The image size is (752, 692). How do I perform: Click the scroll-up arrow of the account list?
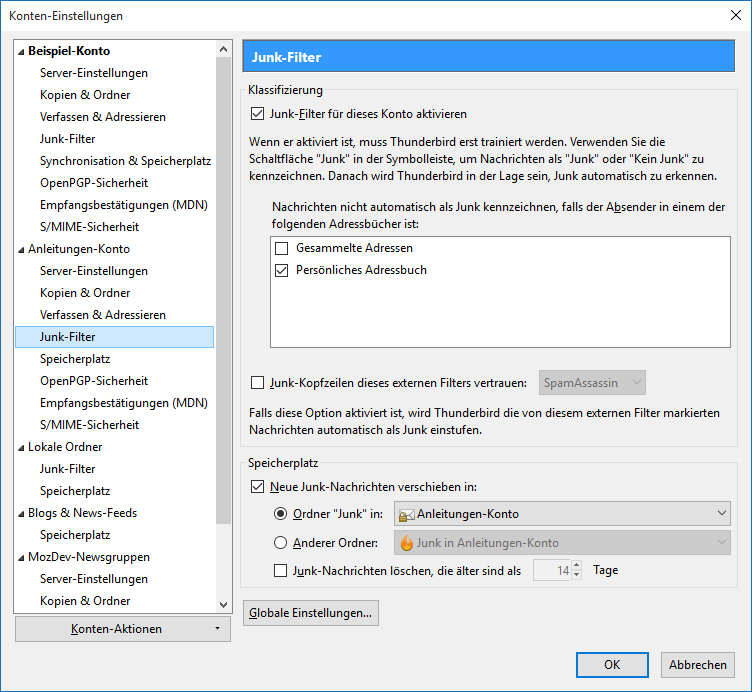coord(223,49)
